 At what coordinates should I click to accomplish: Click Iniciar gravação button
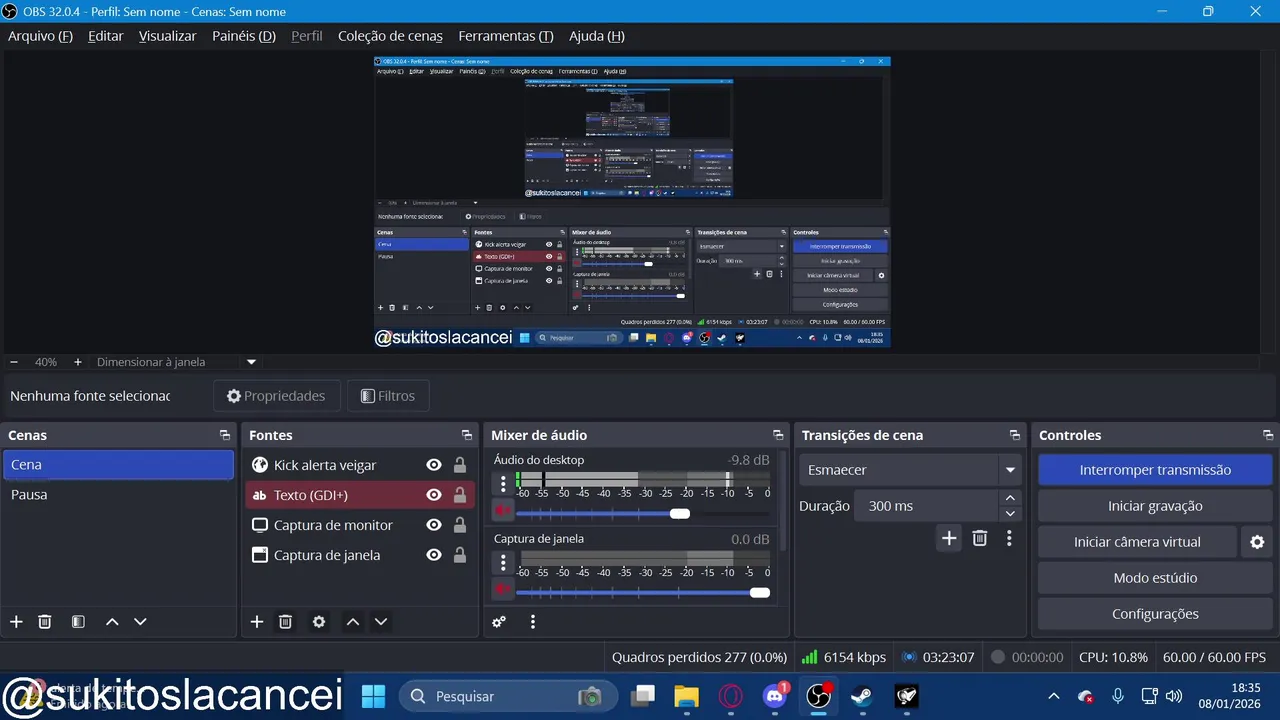point(1155,506)
